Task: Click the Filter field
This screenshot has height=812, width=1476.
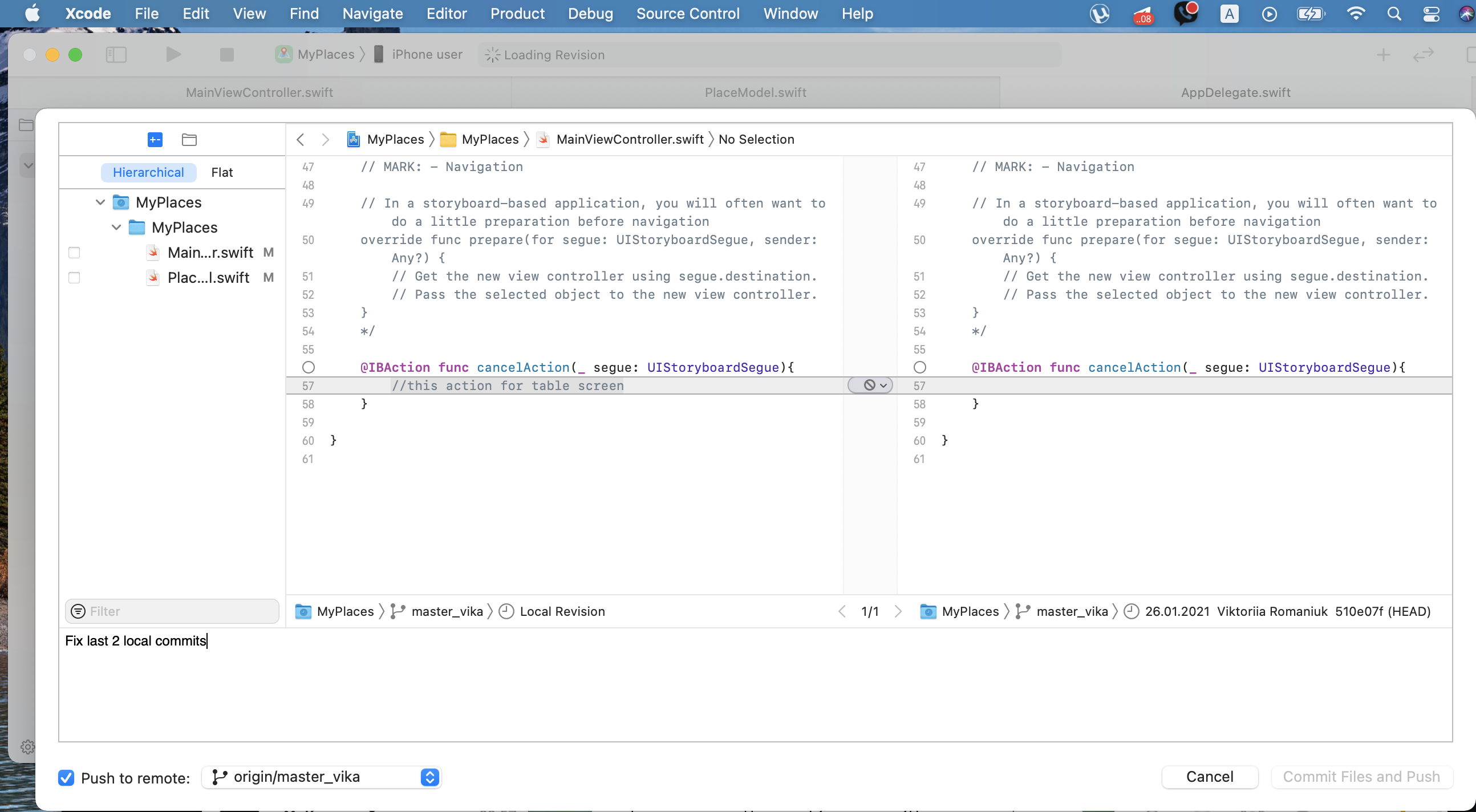Action: pos(172,611)
